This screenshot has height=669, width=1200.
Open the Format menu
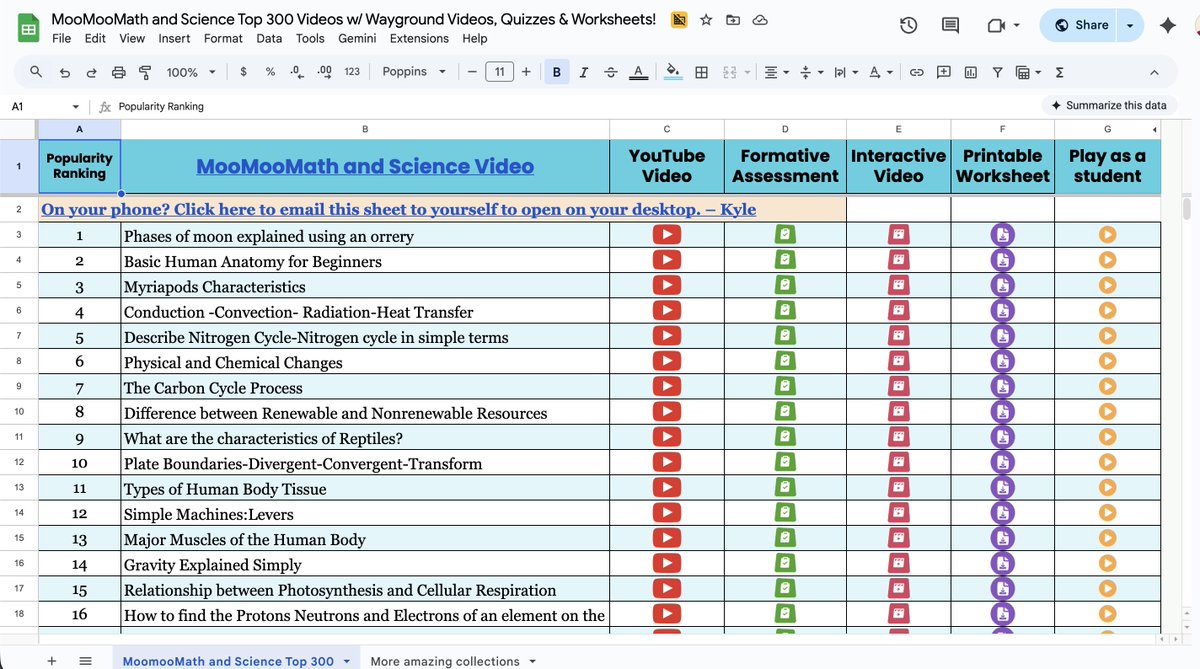pyautogui.click(x=223, y=38)
